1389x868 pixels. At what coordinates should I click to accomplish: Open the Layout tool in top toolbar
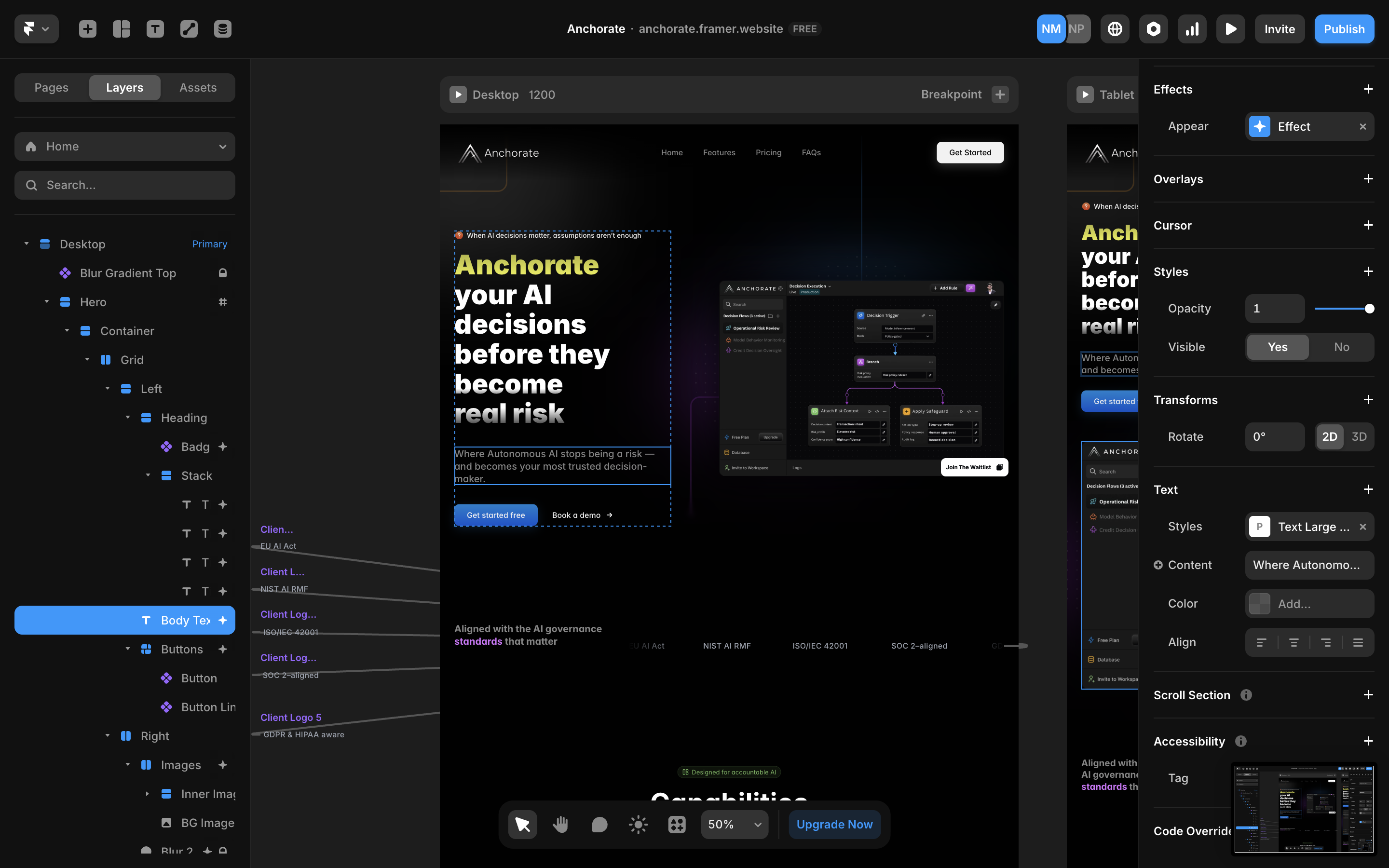click(x=121, y=29)
